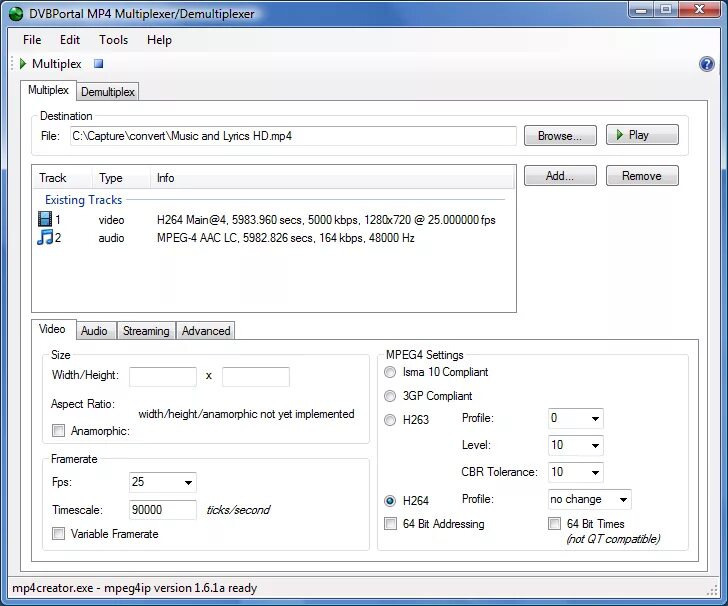Switch to the Audio settings tab
Screen dimensions: 728x606
coord(94,331)
